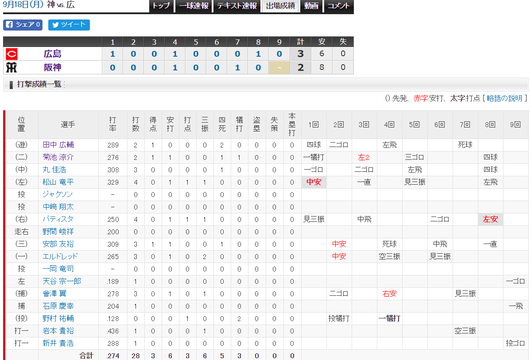Open player 田中 広輔 profile

coord(58,145)
